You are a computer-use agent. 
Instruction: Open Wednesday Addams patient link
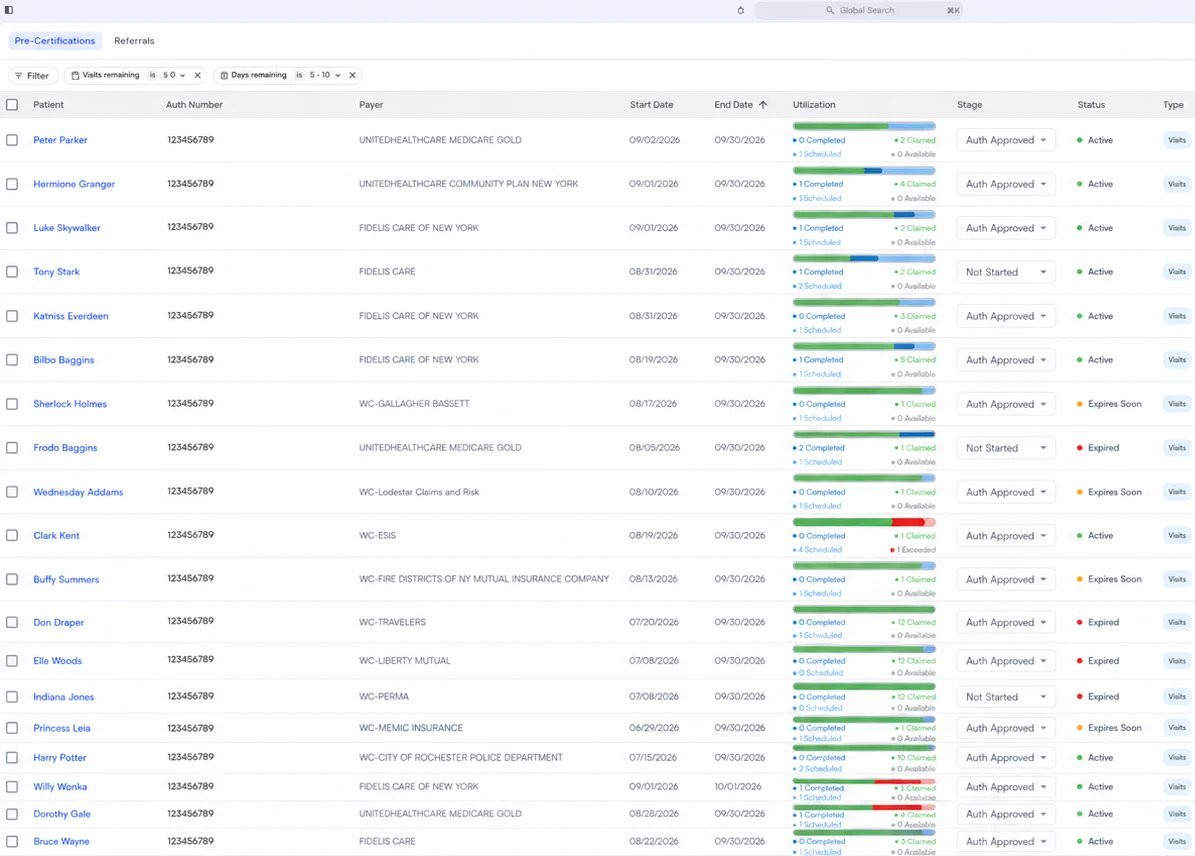[78, 492]
